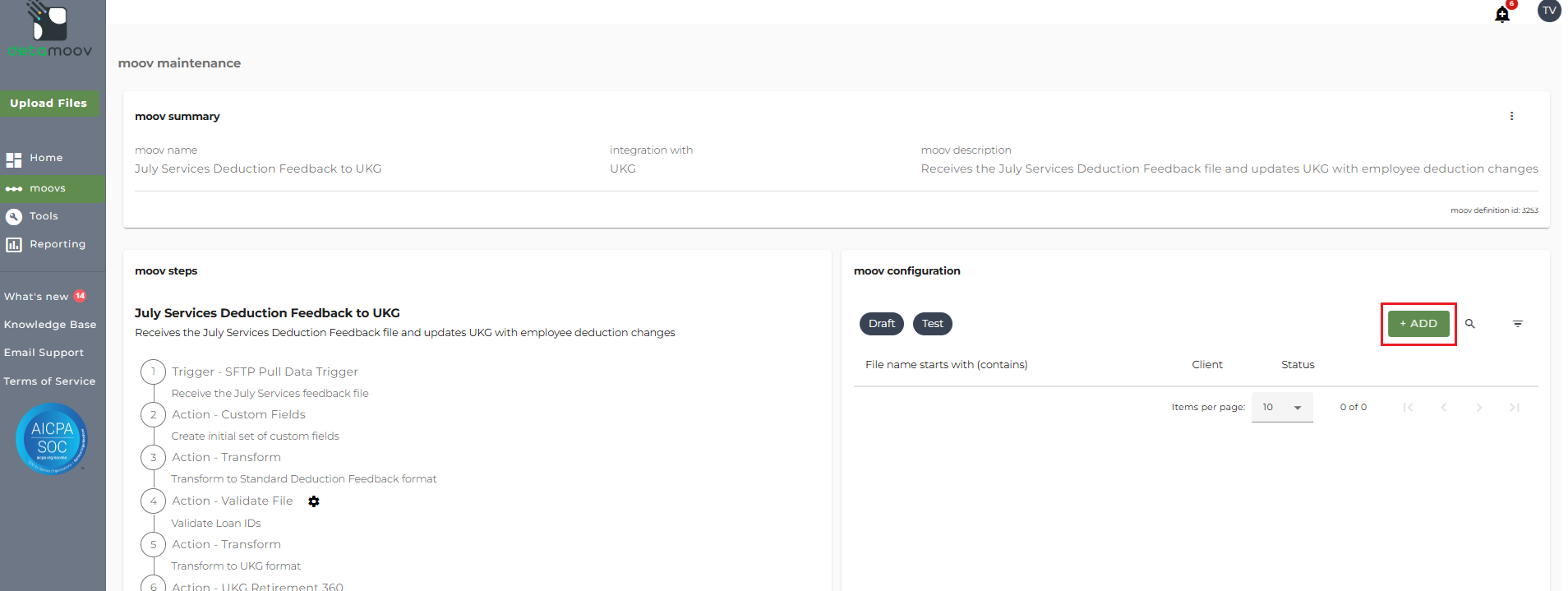Open moov summary three-dot menu

(1511, 116)
